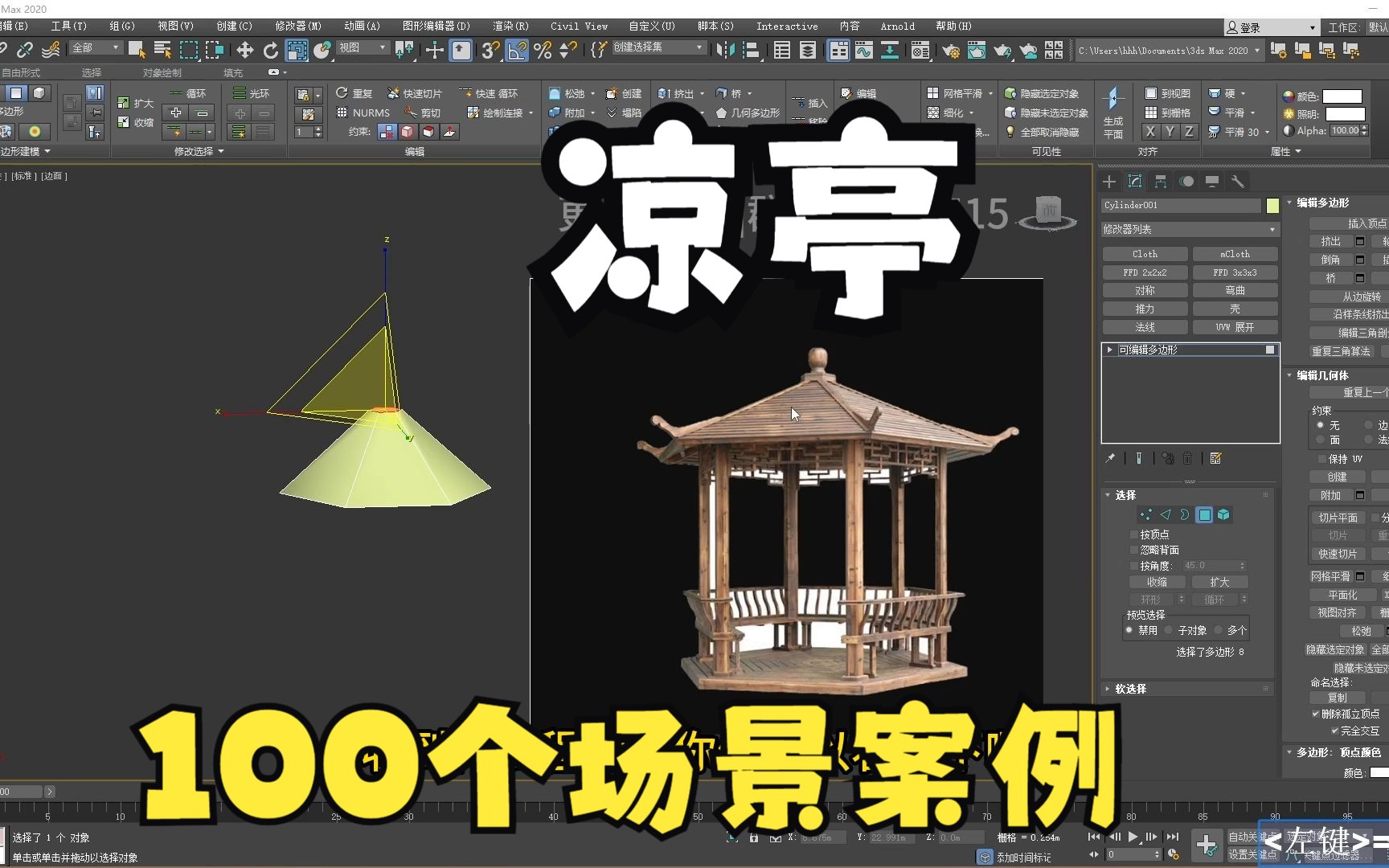Click Cylinder001 object color swatch
The image size is (1389, 868).
1272,206
